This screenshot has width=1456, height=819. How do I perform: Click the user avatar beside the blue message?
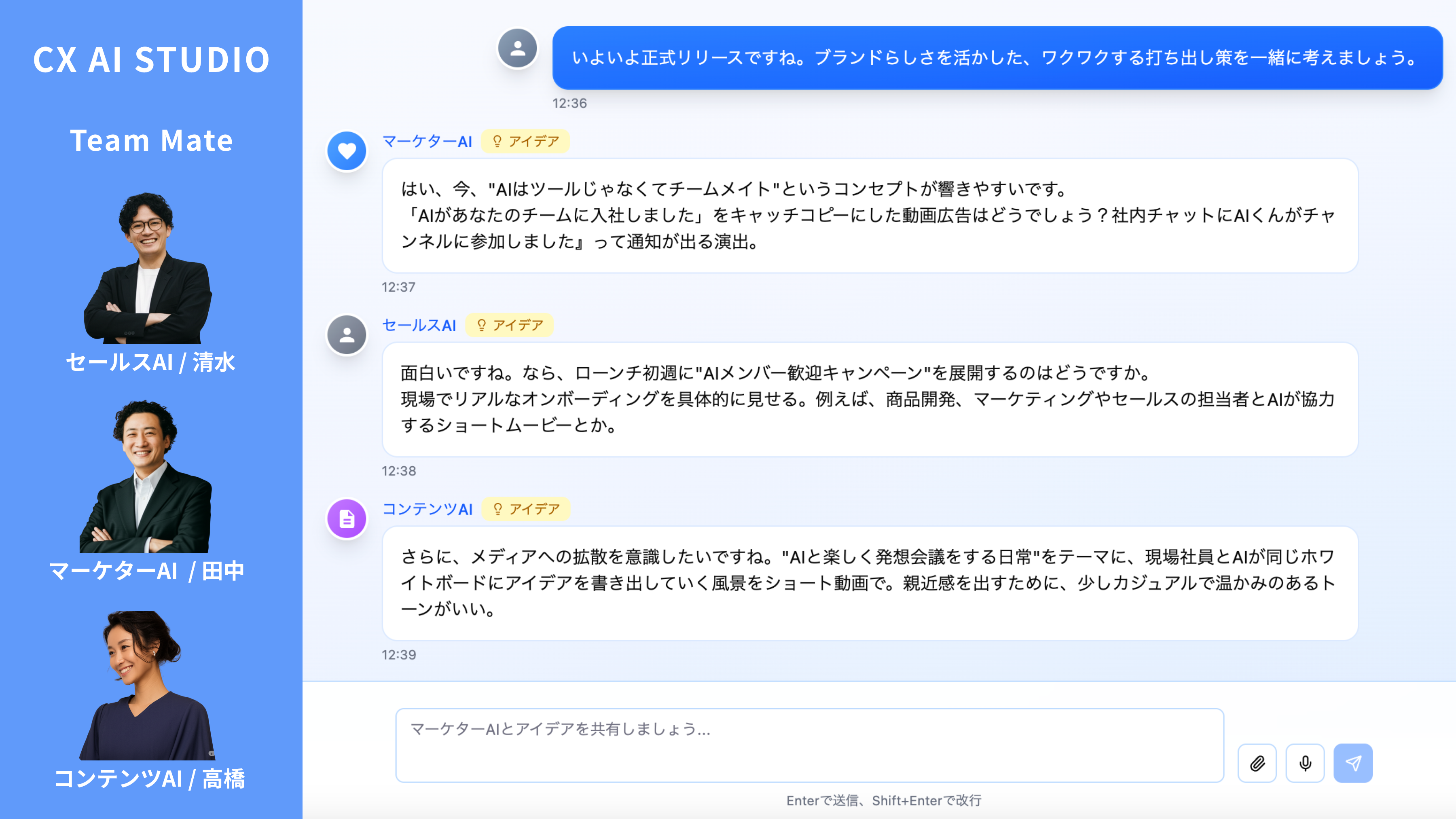[517, 49]
